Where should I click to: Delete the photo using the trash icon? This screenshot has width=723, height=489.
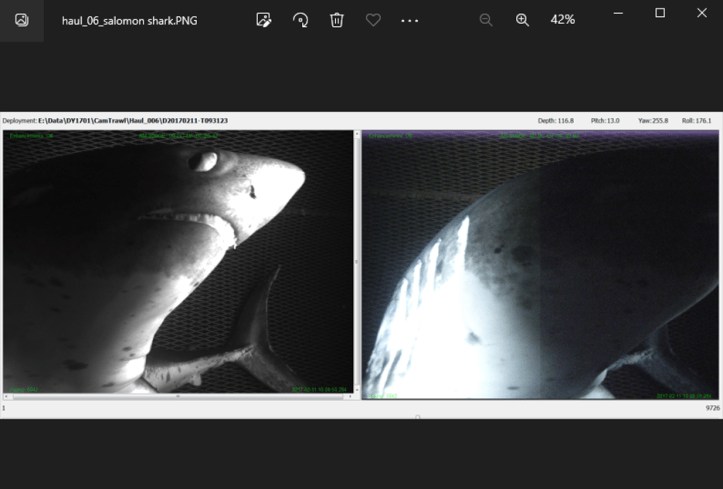point(337,20)
